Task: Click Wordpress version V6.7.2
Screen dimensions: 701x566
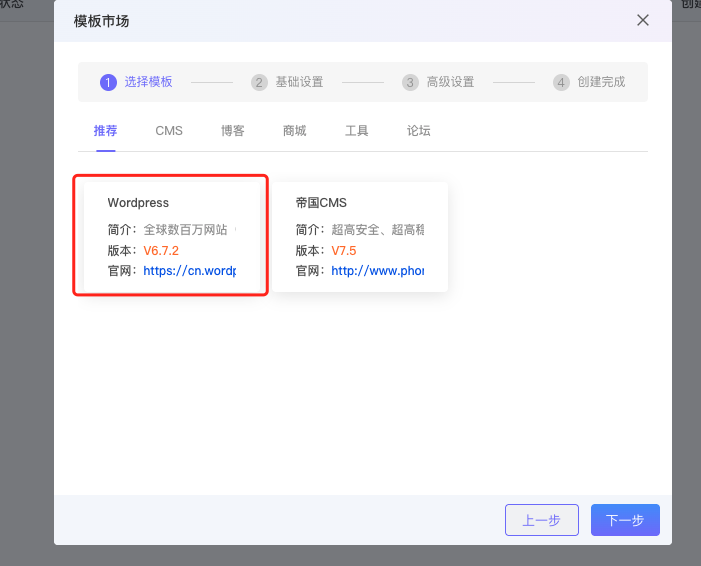Action: (x=161, y=250)
